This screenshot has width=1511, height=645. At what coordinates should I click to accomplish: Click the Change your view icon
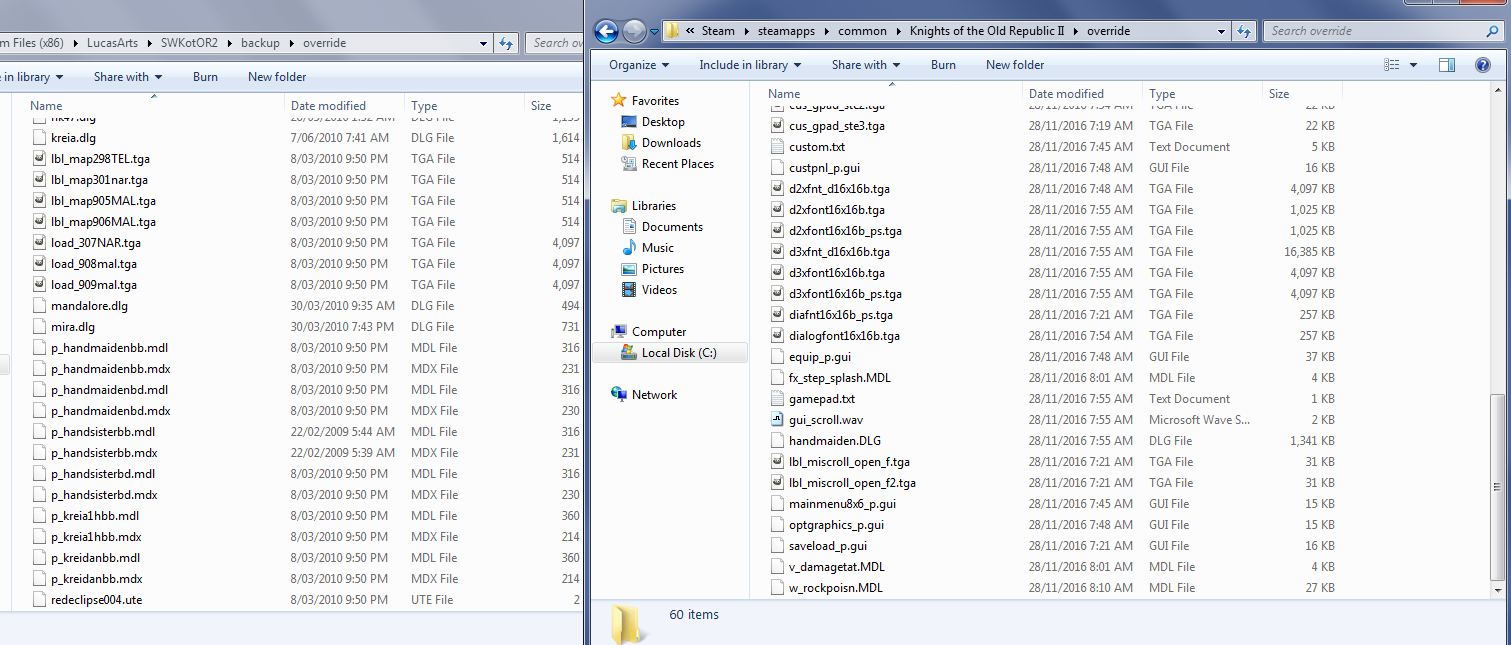(1391, 65)
